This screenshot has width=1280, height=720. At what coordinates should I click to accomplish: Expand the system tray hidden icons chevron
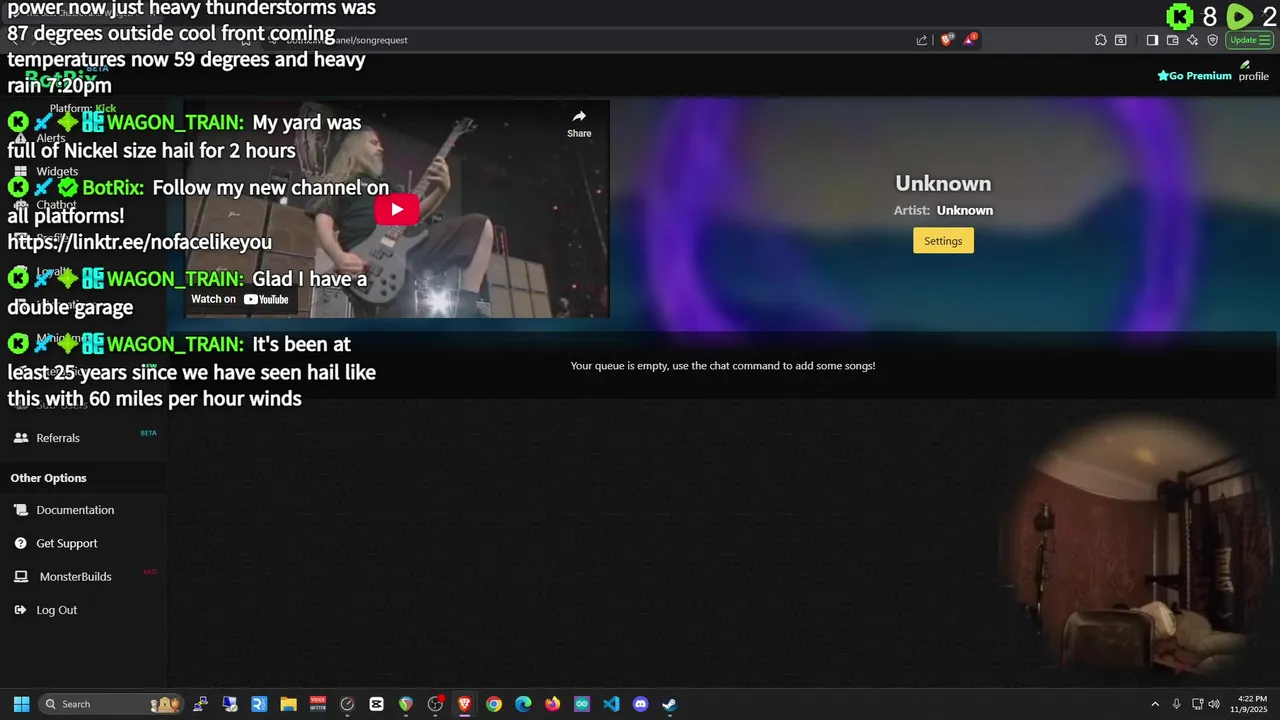[x=1155, y=704]
